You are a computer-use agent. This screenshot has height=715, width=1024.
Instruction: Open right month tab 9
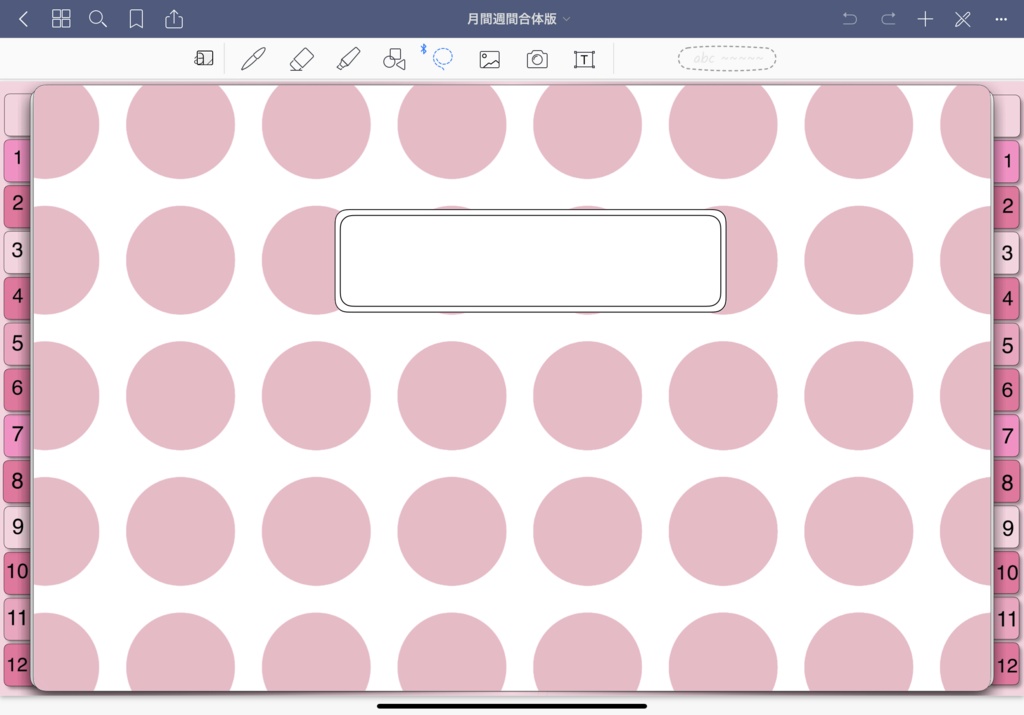1007,528
